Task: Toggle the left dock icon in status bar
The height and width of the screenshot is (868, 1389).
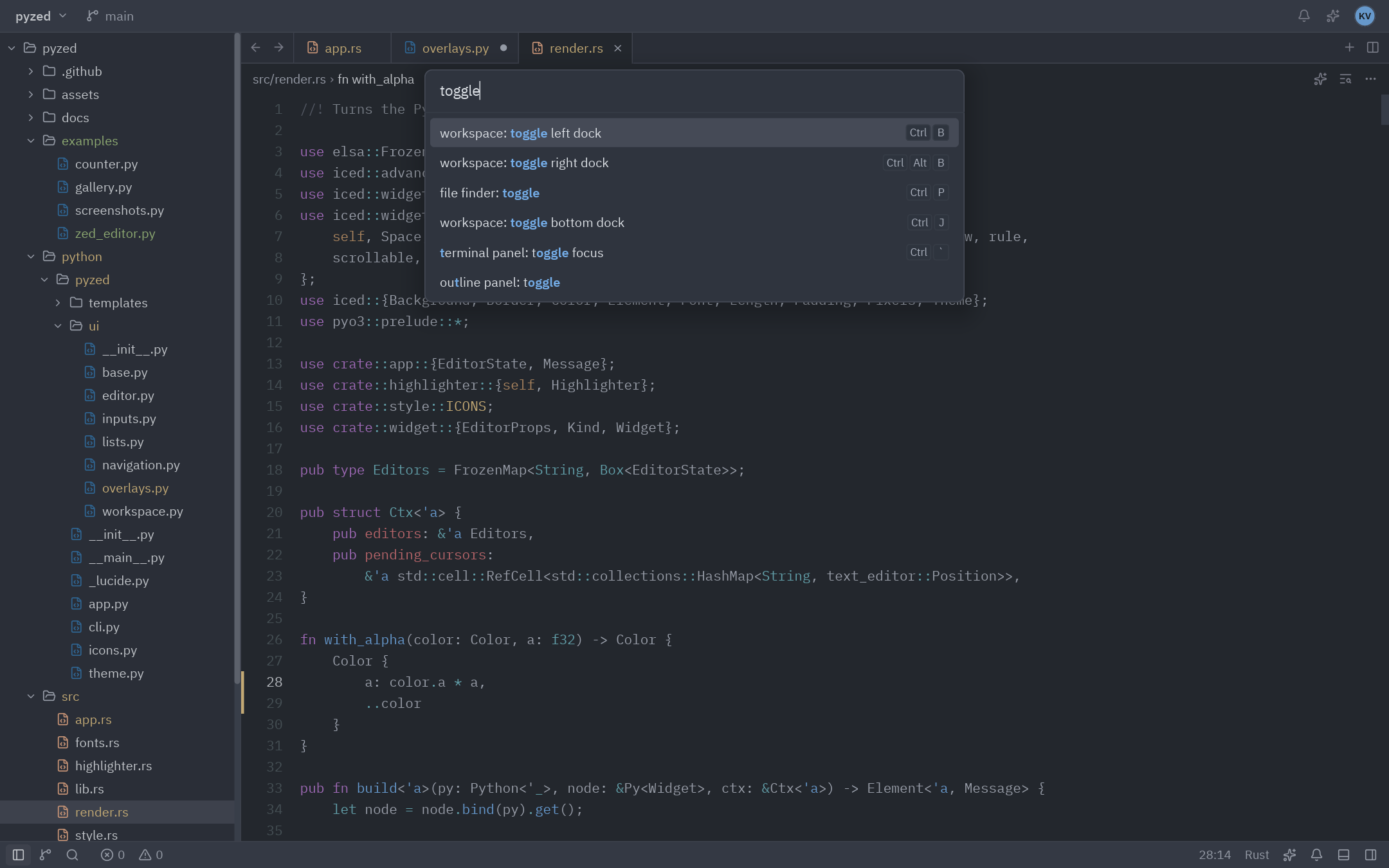Action: pyautogui.click(x=19, y=854)
